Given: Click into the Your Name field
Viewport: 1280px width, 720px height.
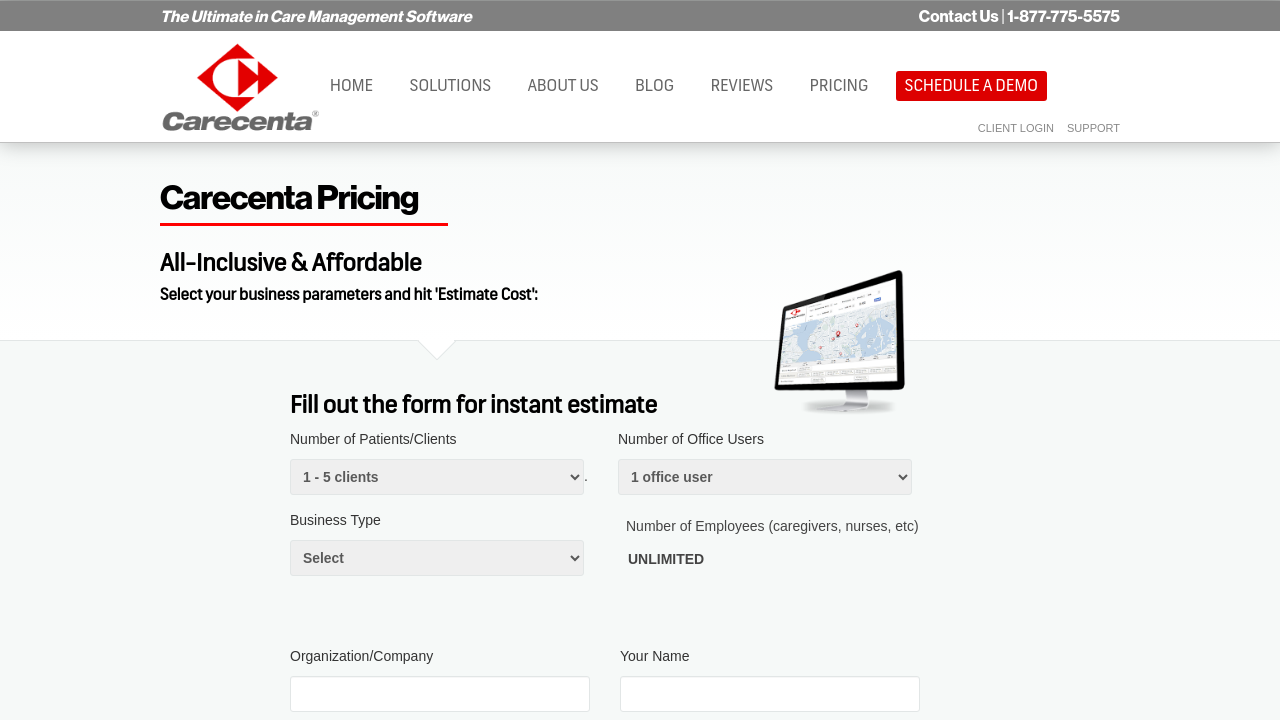Looking at the screenshot, I should 770,694.
